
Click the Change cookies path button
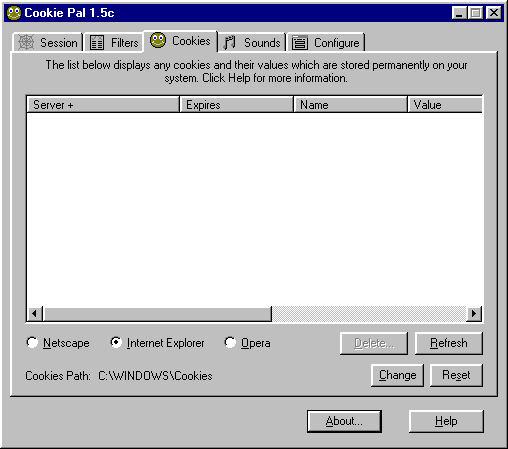(397, 375)
